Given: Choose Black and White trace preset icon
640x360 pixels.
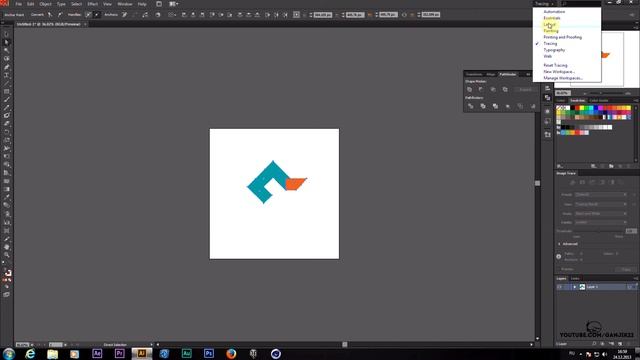Looking at the screenshot, I should click(612, 182).
